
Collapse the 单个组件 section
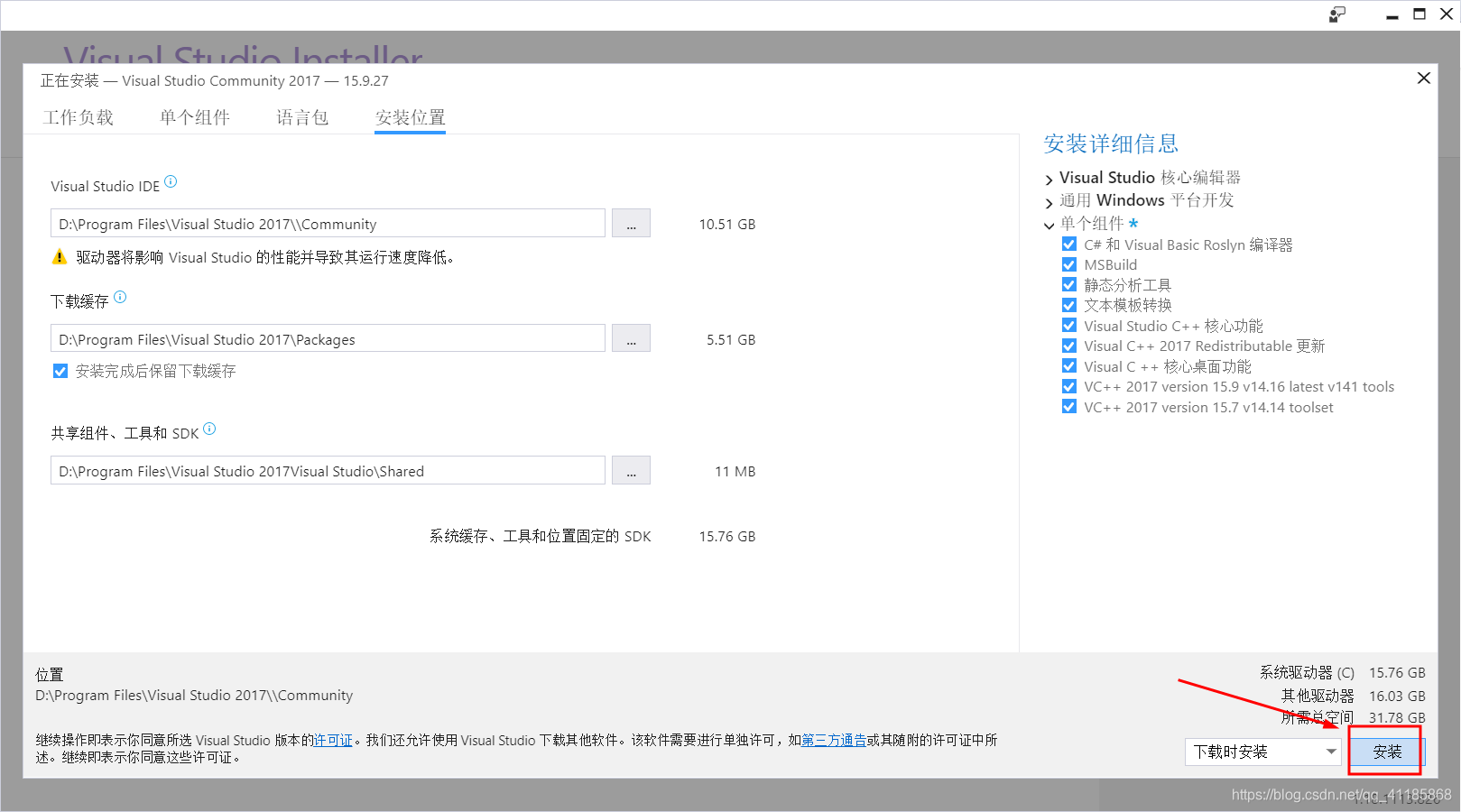tap(1049, 225)
